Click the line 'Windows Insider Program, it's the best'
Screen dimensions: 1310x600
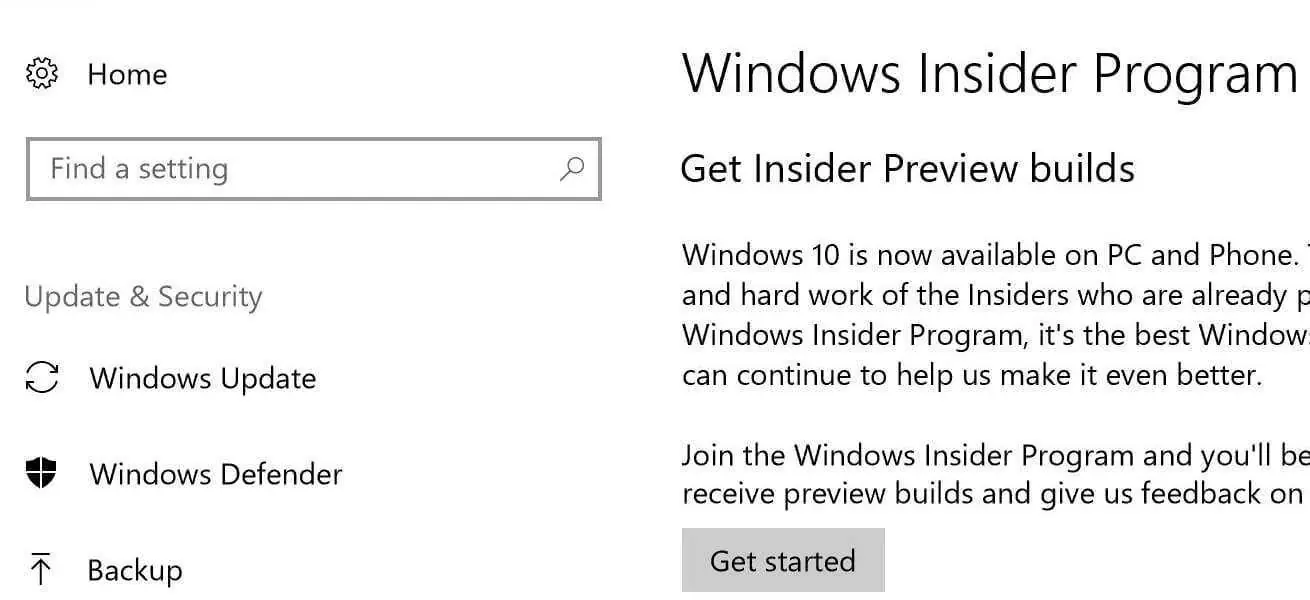[996, 334]
